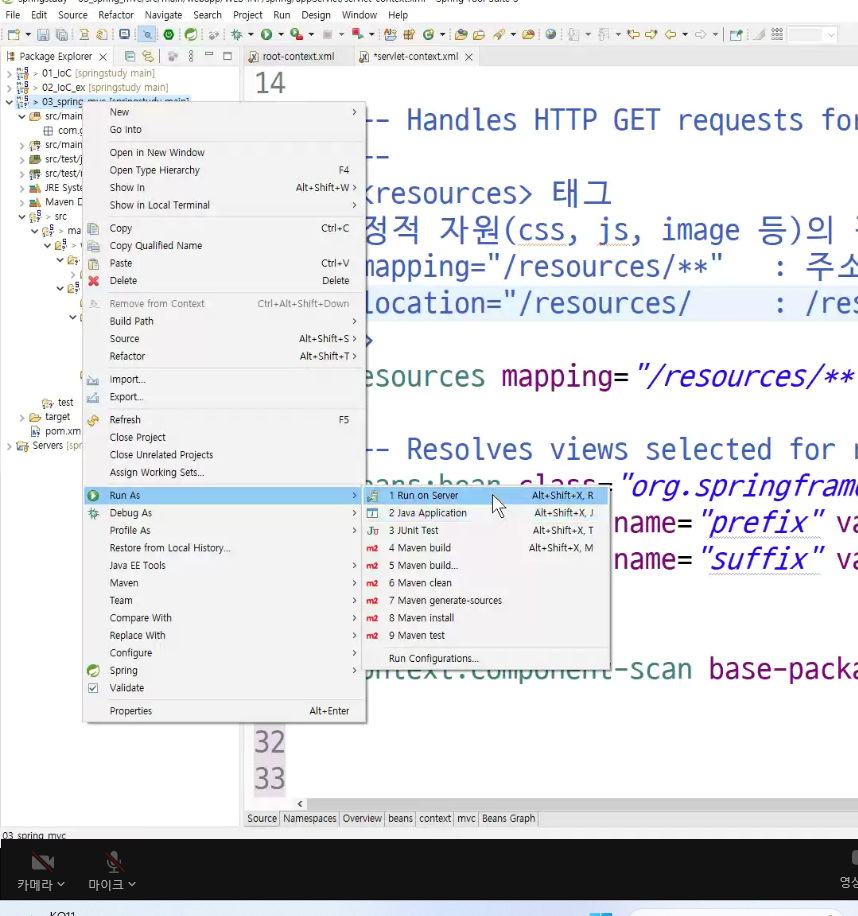Minimize the Package Explorer view
This screenshot has width=858, height=916.
pos(209,55)
